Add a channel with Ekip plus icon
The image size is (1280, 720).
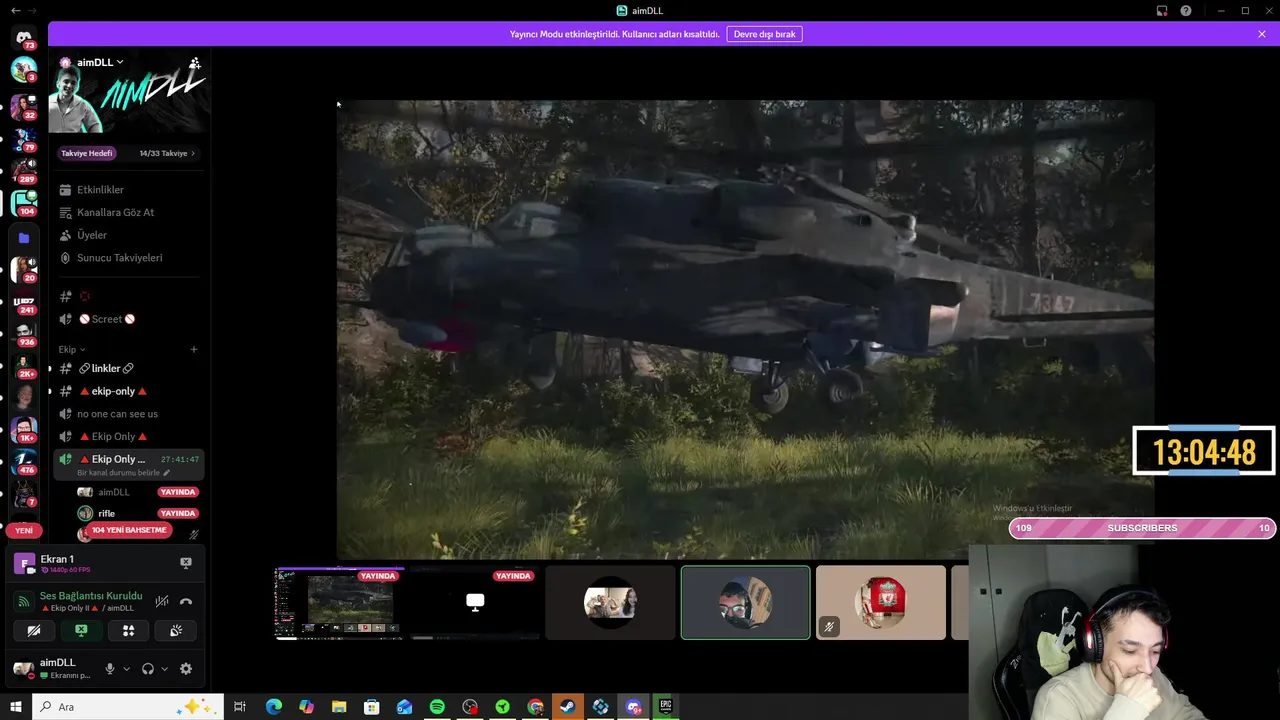click(x=194, y=349)
